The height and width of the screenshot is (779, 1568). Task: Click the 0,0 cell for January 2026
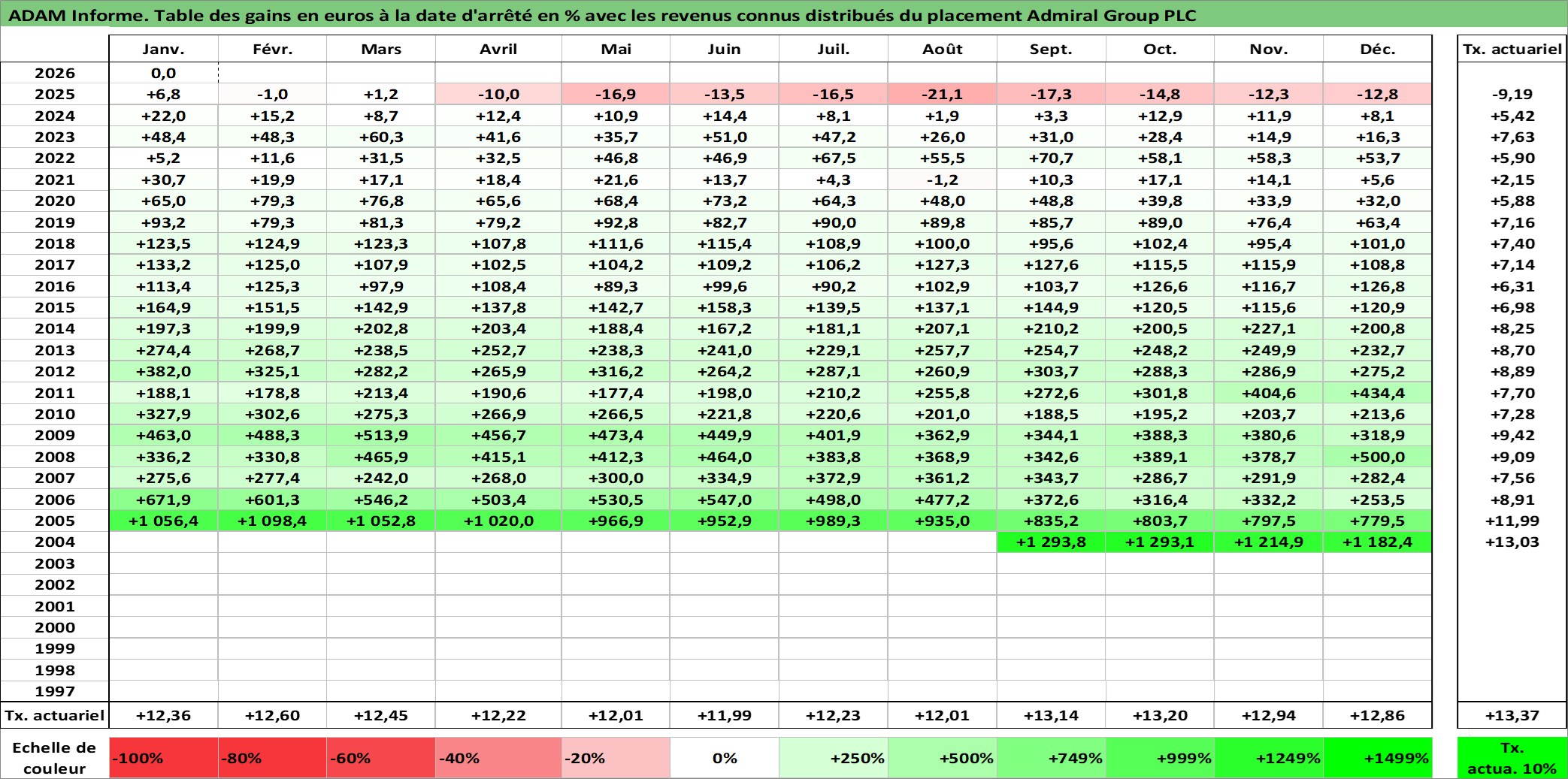coord(163,73)
